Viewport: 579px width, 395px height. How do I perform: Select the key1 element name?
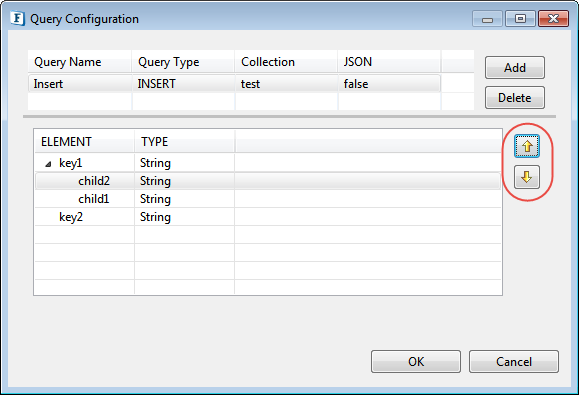71,163
